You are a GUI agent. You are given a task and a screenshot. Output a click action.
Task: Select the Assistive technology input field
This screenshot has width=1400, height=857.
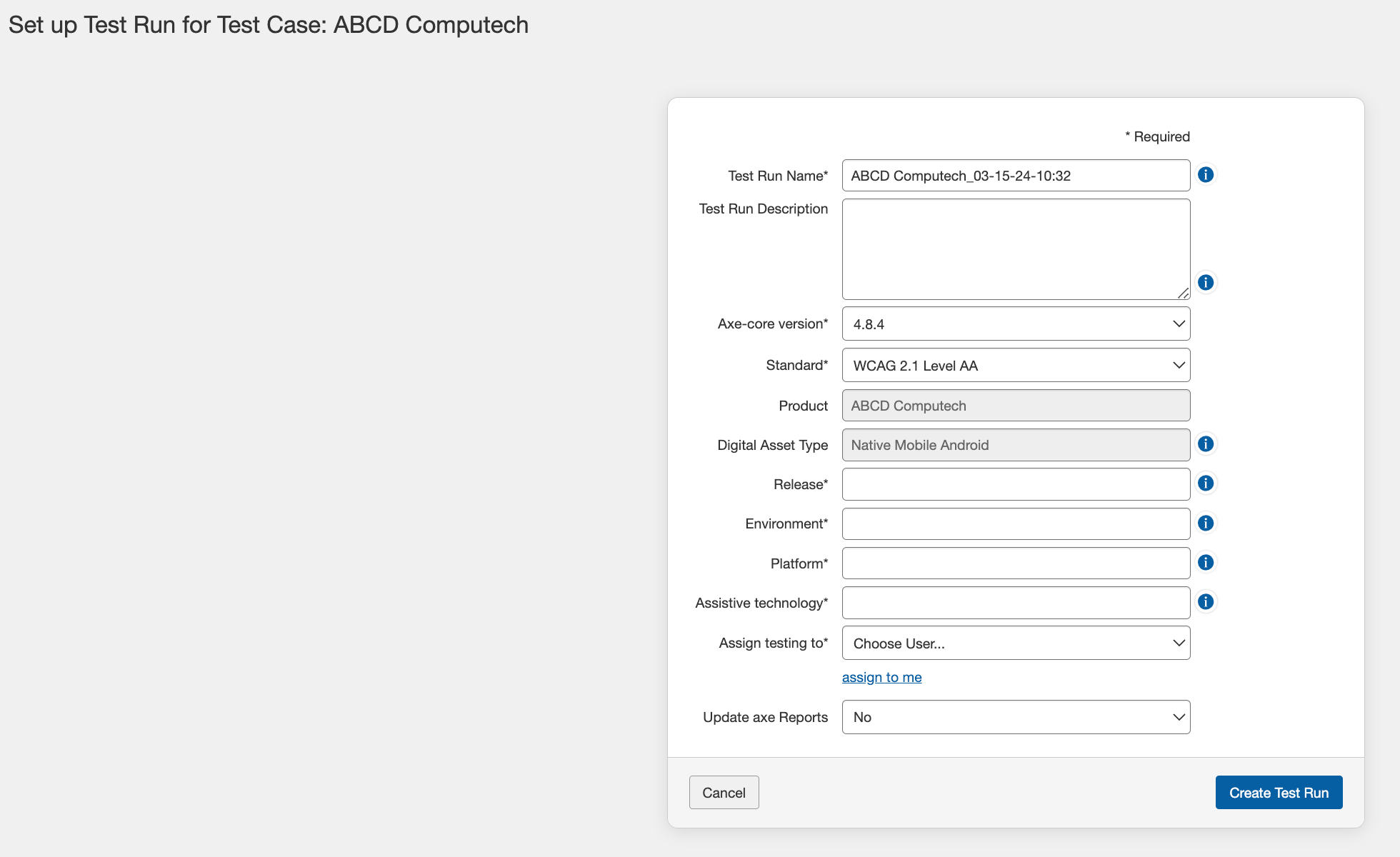point(1016,603)
